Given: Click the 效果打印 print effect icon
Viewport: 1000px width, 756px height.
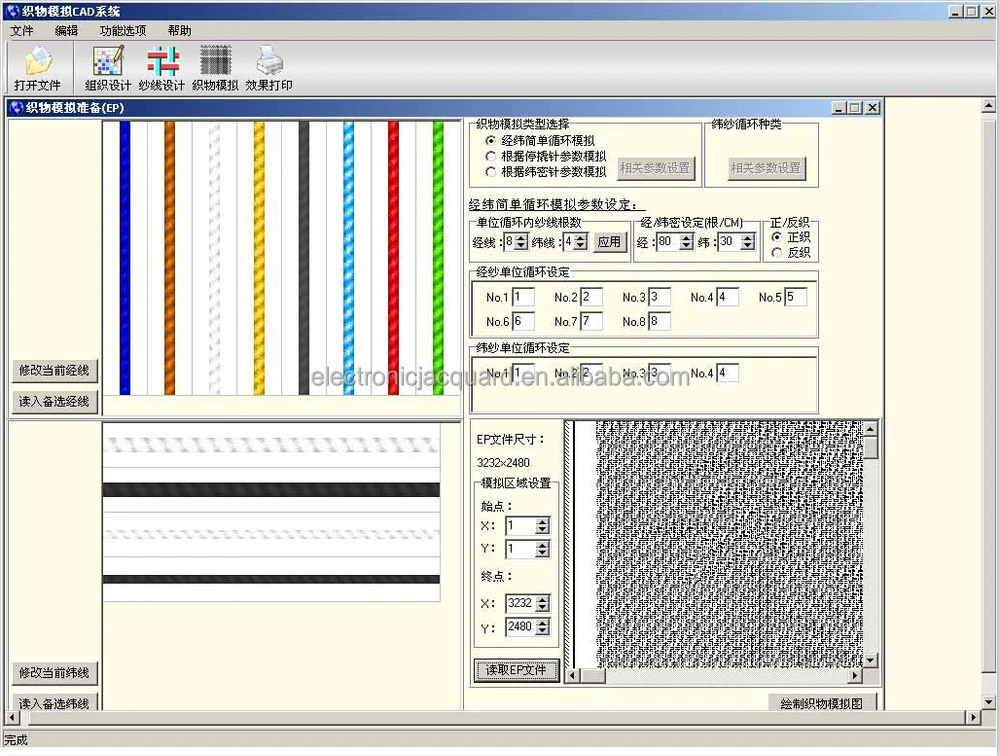Looking at the screenshot, I should (268, 68).
